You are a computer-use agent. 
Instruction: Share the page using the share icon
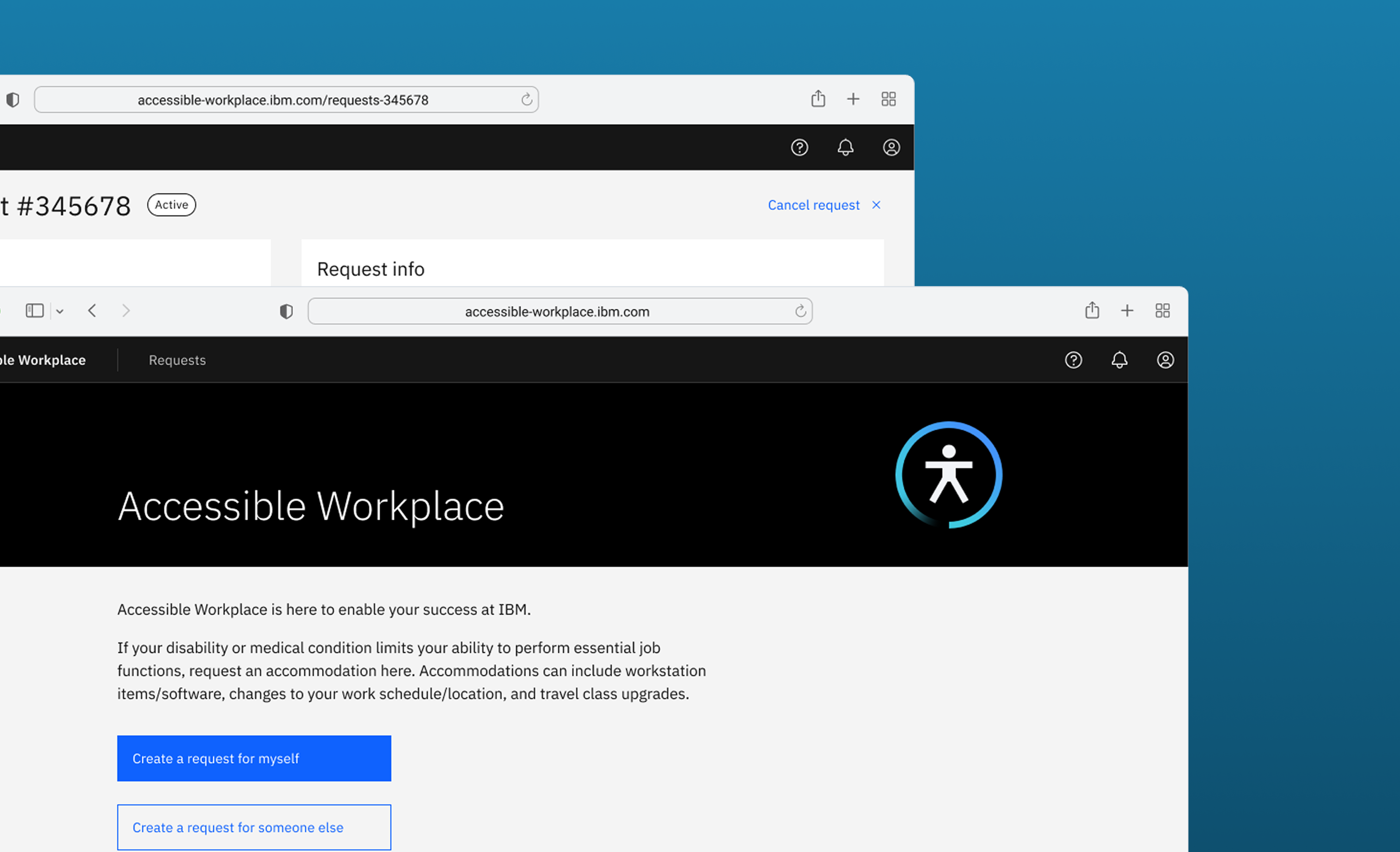click(1091, 310)
